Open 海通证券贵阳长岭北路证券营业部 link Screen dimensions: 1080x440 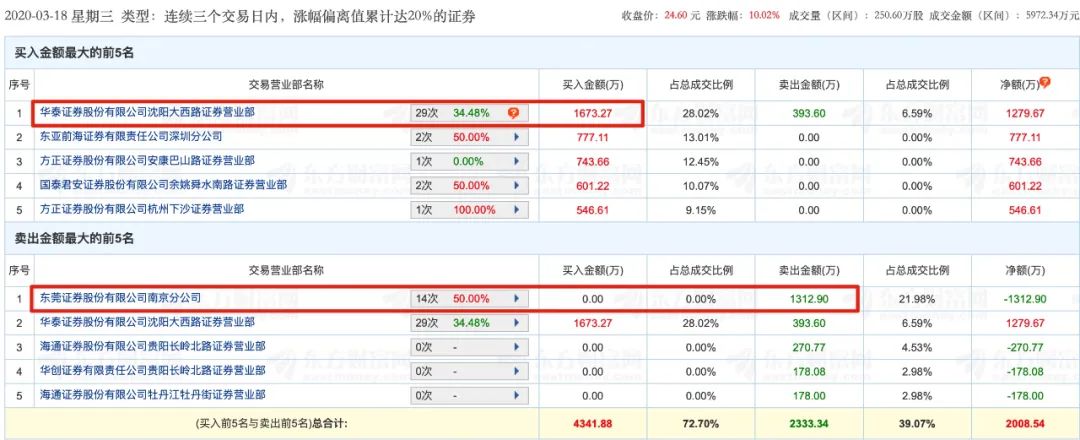click(152, 346)
